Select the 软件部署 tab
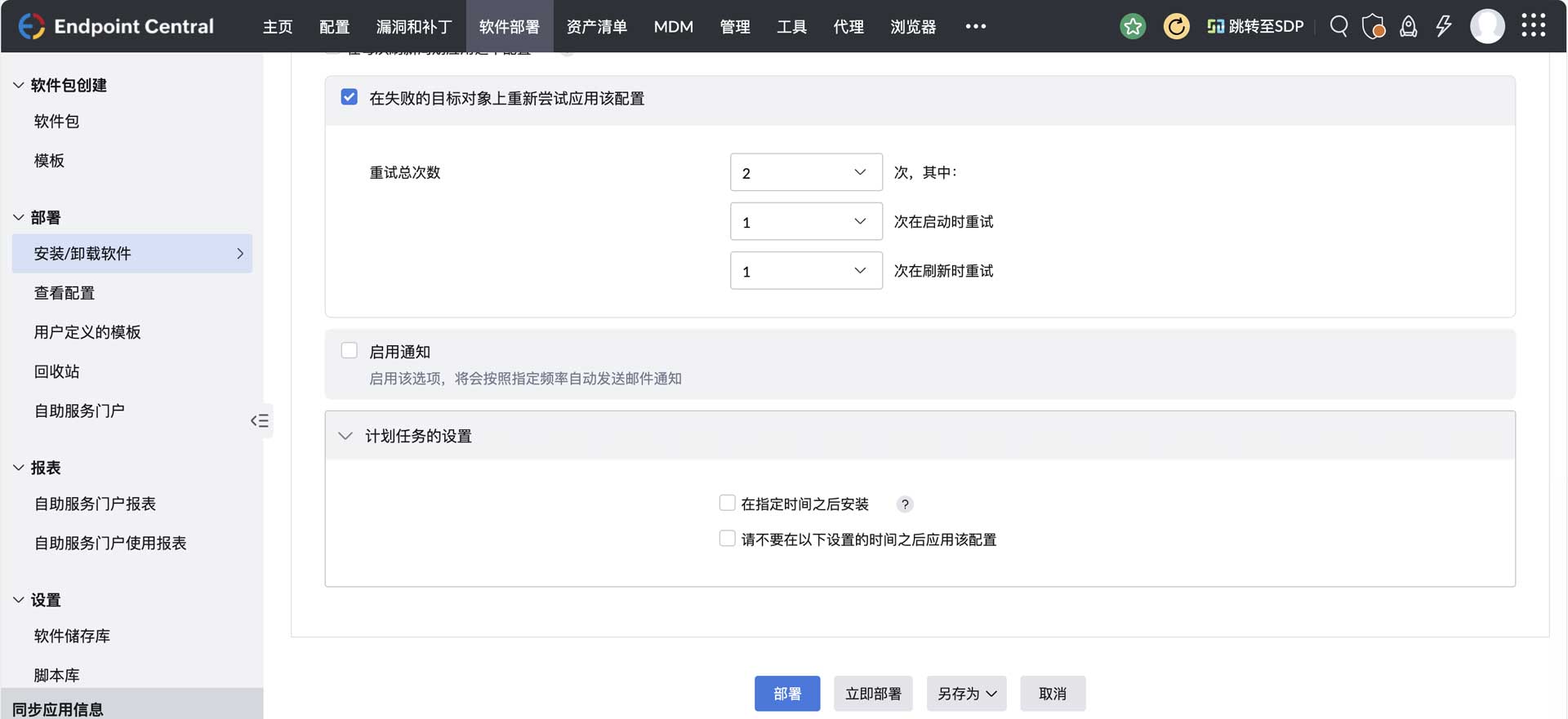The height and width of the screenshot is (719, 1568). coord(510,26)
